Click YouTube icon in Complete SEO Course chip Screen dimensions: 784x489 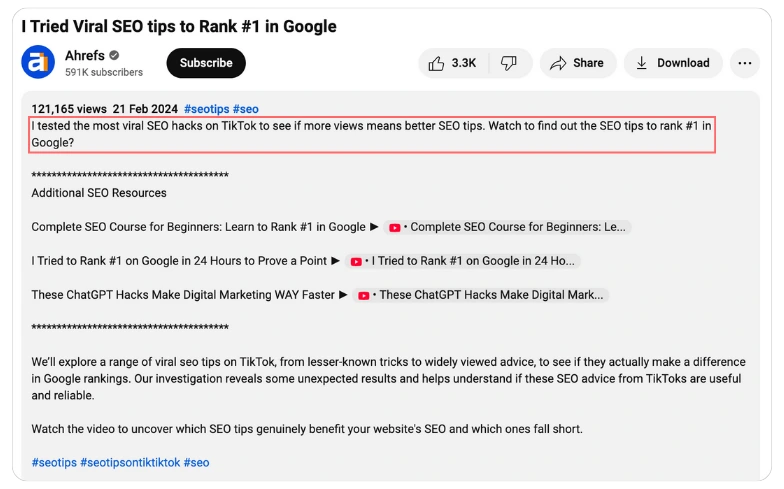point(394,228)
